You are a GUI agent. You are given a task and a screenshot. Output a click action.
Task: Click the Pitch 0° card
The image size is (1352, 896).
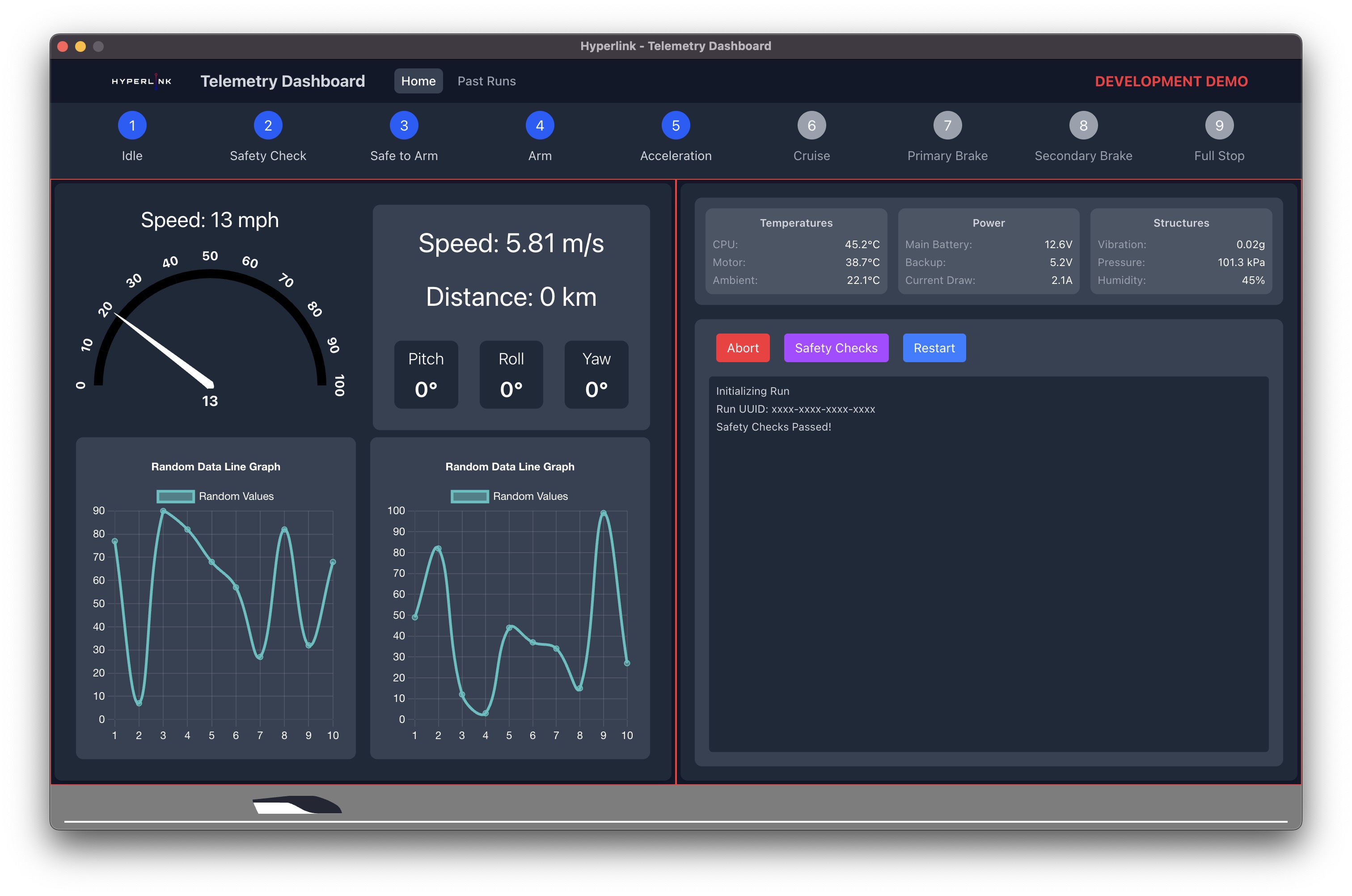tap(426, 375)
